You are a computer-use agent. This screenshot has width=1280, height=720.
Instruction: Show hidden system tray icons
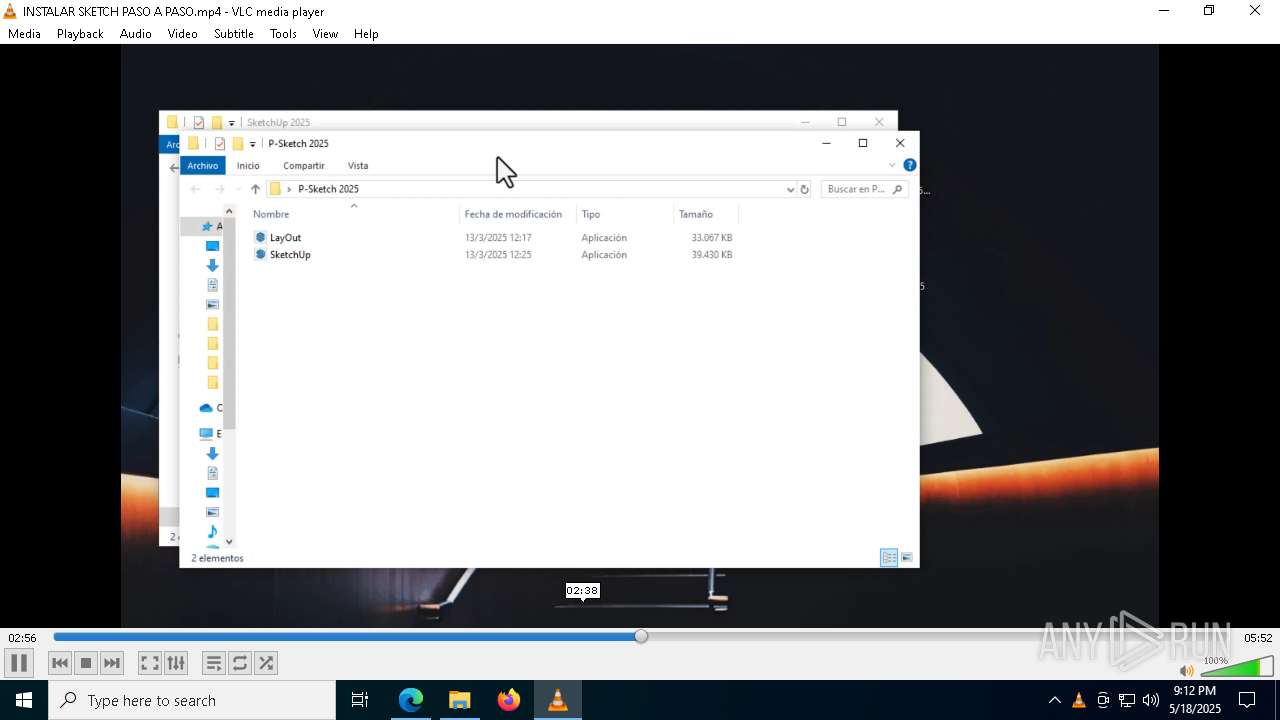click(x=1054, y=700)
